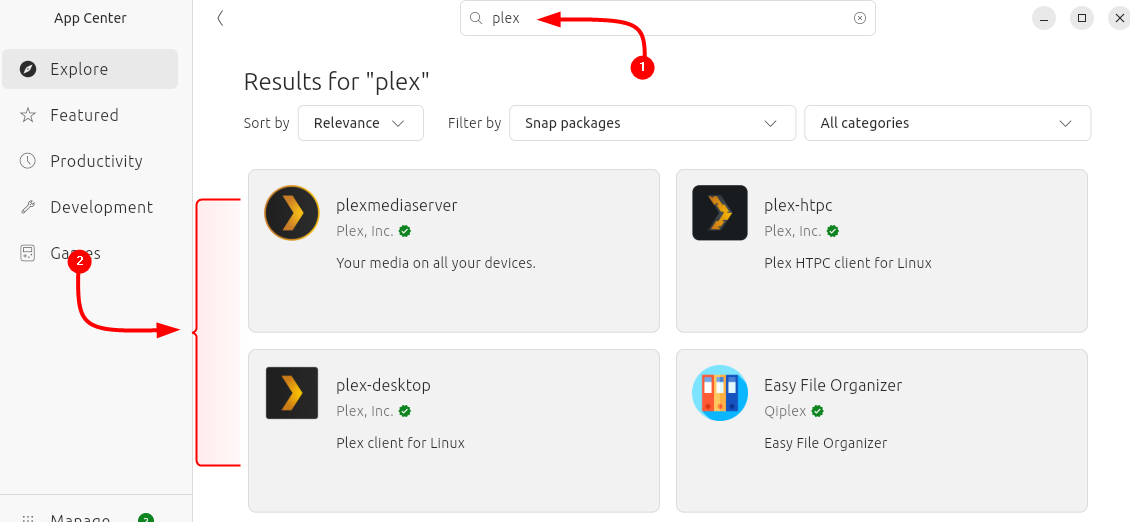Viewport: 1130px width, 522px height.
Task: Click the plexmediaserver app icon
Action: (292, 213)
